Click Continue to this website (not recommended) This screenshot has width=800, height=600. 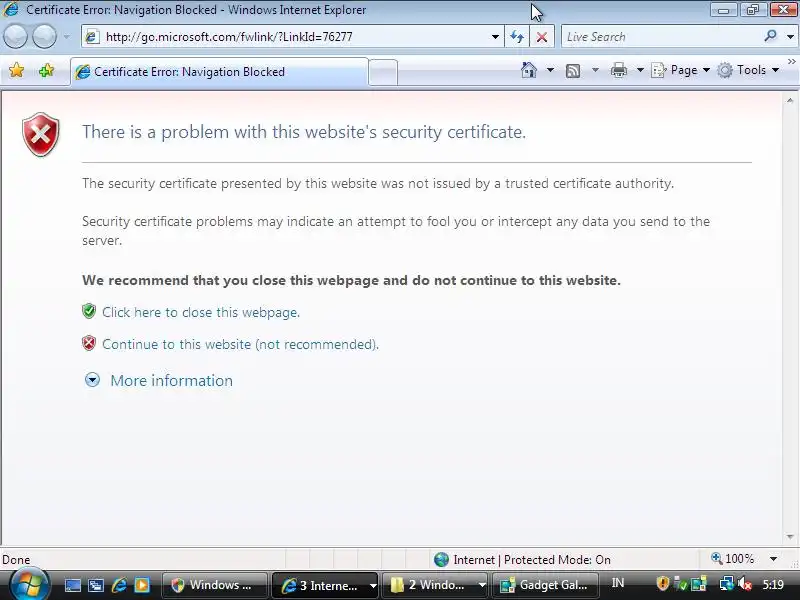[240, 344]
